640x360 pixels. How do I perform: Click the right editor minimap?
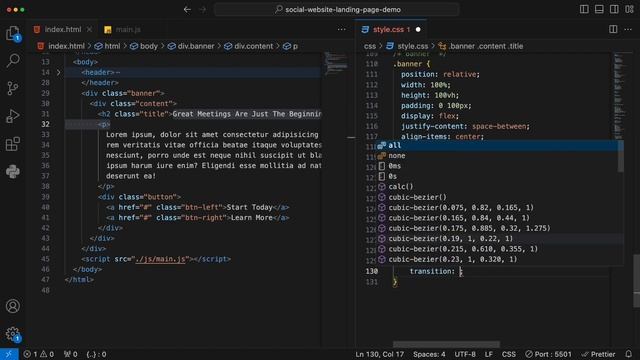click(621, 96)
